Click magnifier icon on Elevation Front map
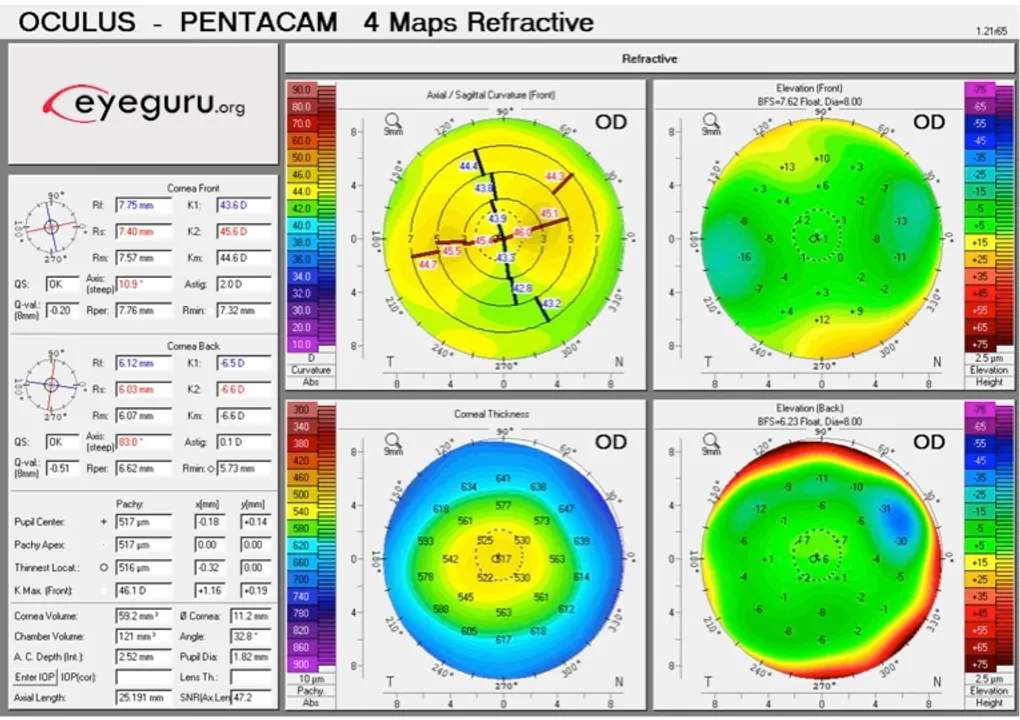 click(709, 121)
